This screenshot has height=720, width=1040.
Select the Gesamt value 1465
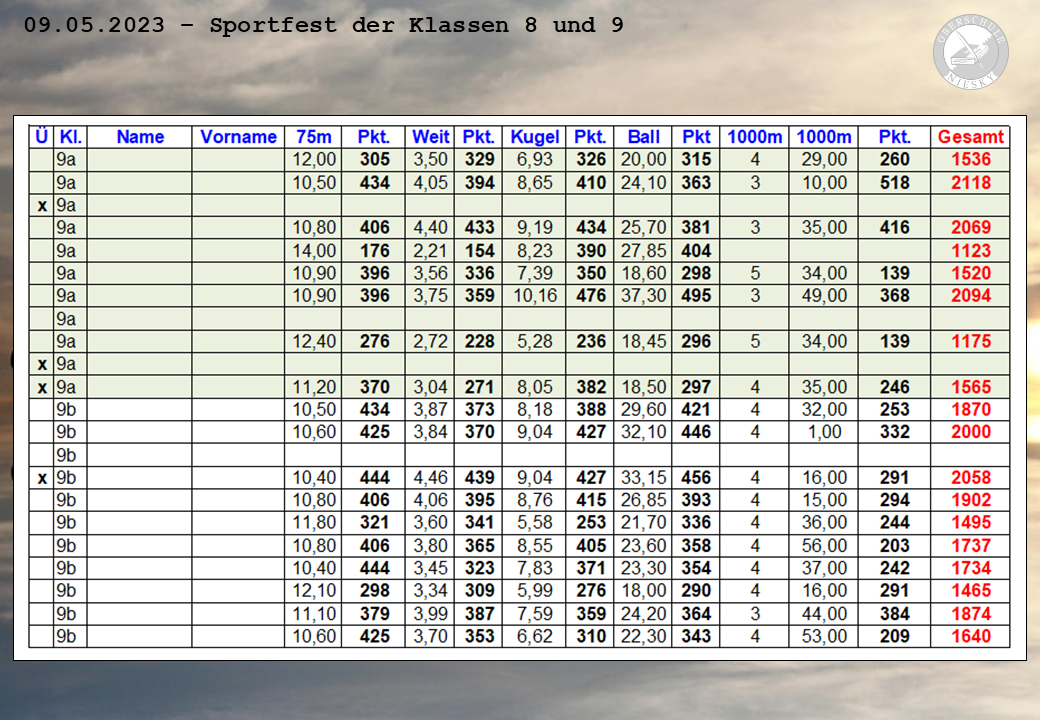(970, 591)
